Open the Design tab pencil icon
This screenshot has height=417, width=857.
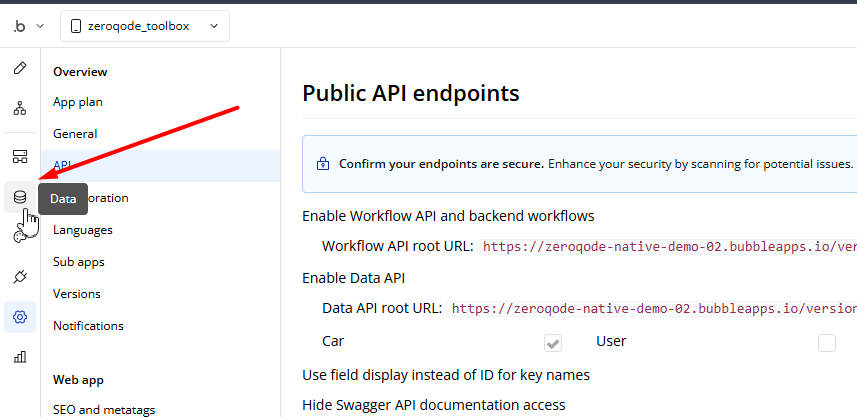(x=19, y=69)
